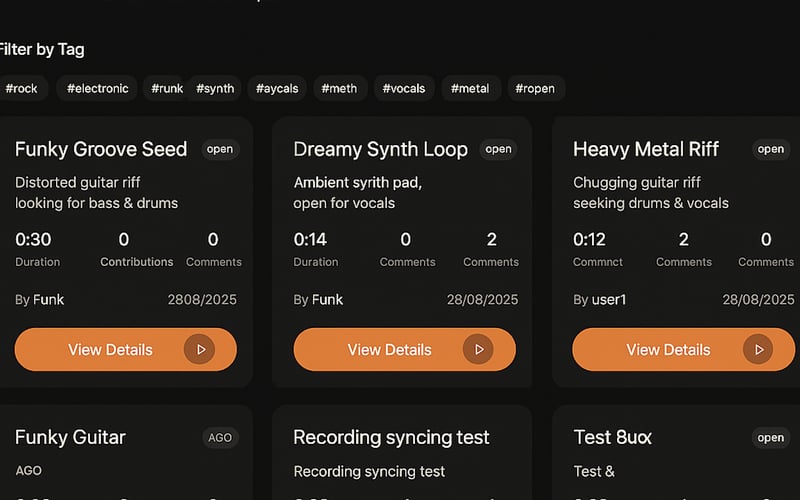Click author Funk on Dreamy Synth Loop

(x=328, y=299)
